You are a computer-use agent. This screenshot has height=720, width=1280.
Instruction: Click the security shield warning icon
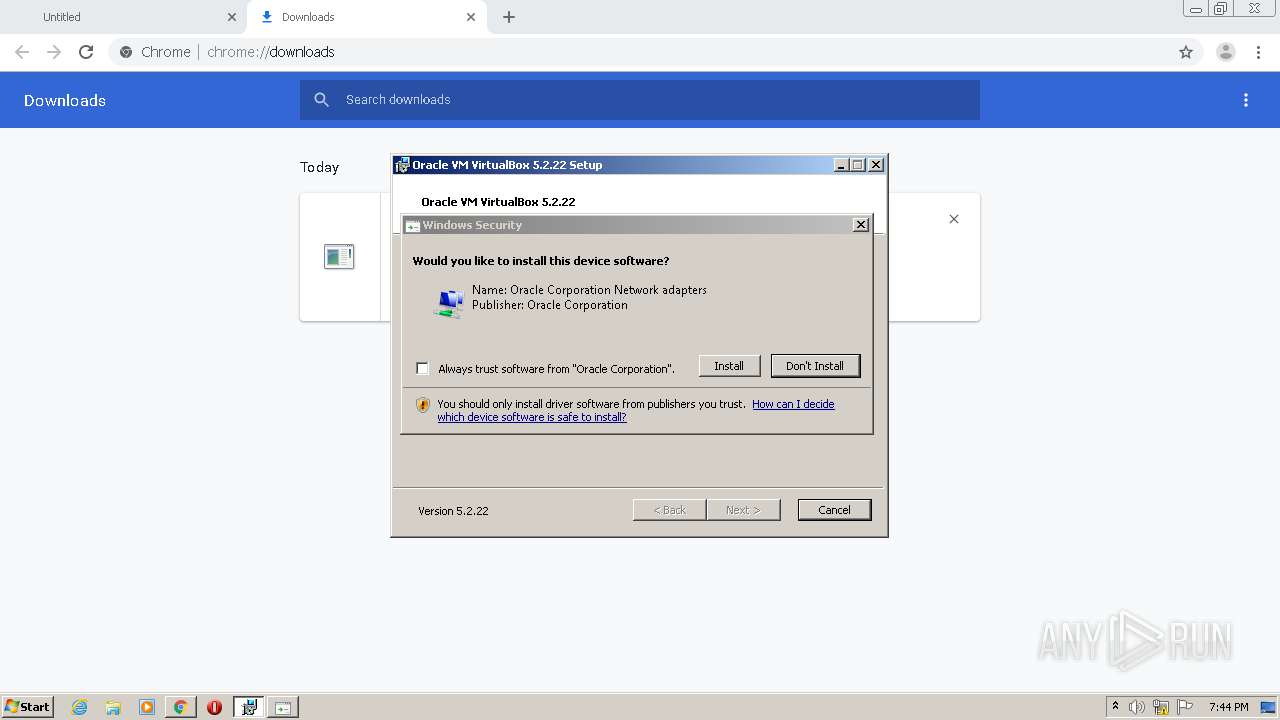tap(422, 405)
